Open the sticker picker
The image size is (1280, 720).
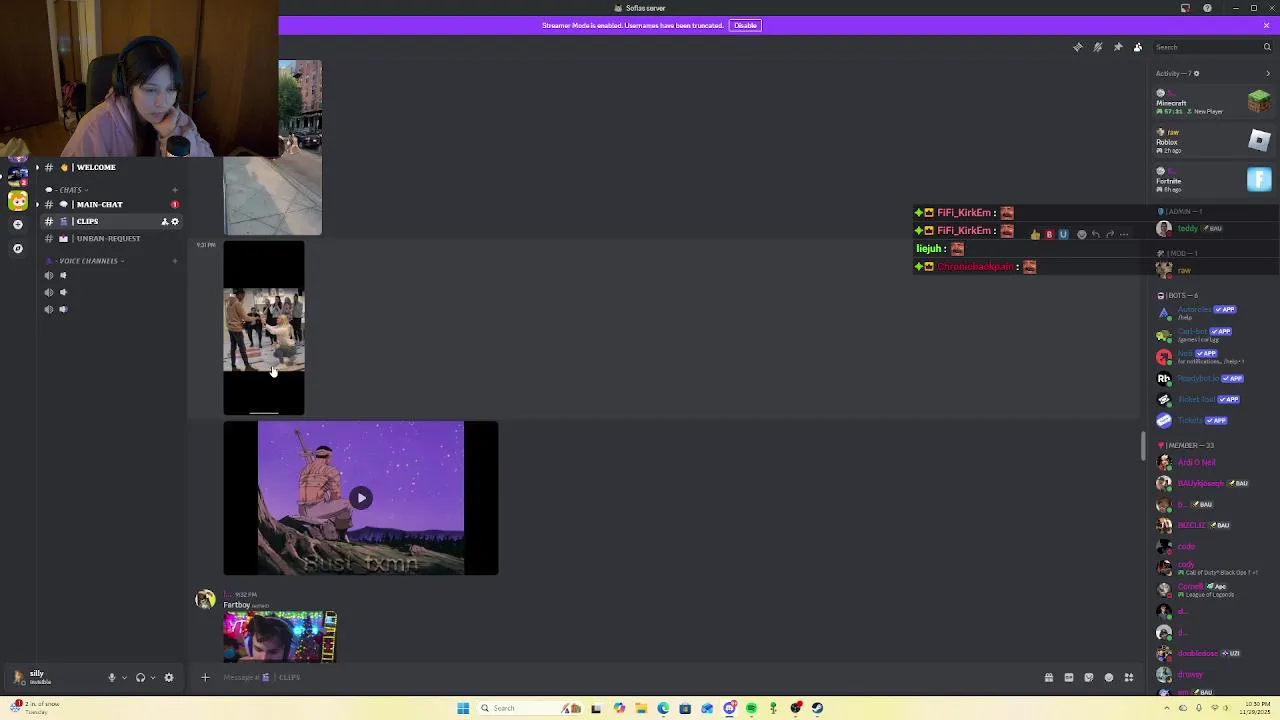[1089, 677]
